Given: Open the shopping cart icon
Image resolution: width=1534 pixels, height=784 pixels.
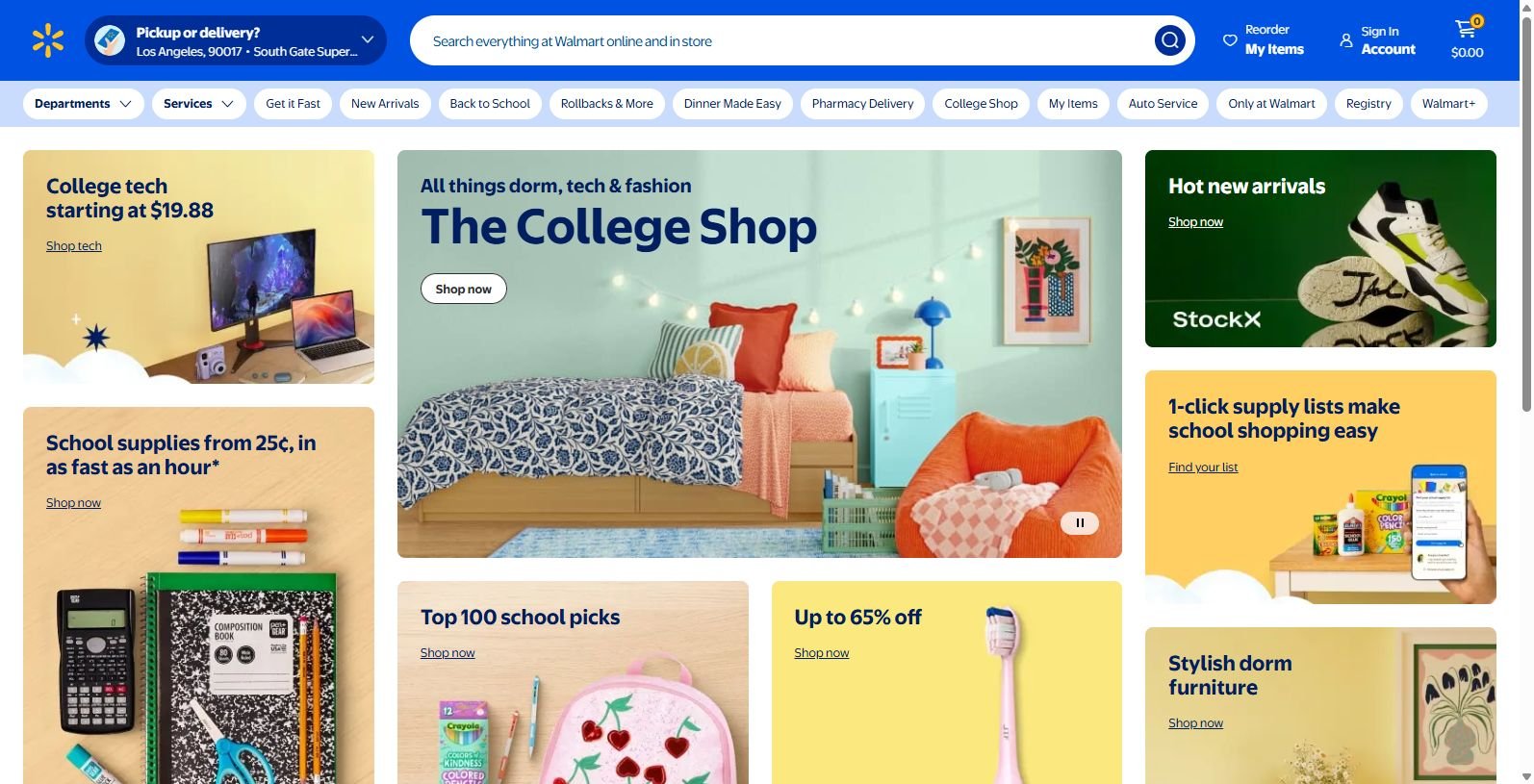Looking at the screenshot, I should (1467, 29).
